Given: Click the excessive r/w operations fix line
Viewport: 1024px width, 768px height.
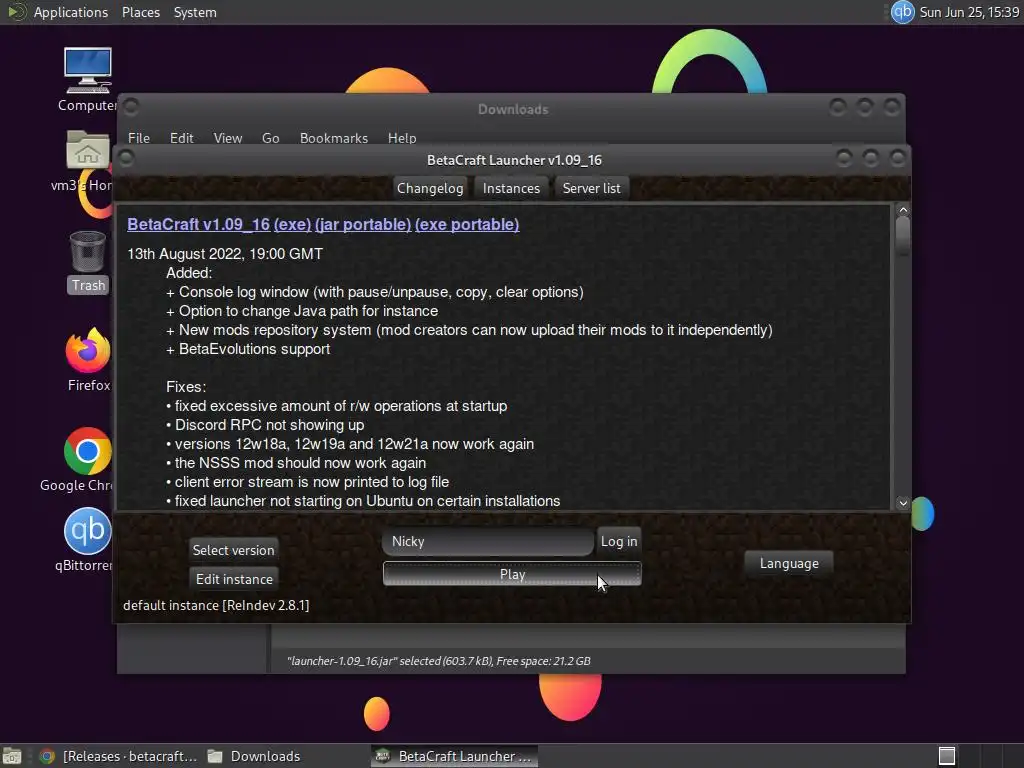Looking at the screenshot, I should (336, 406).
